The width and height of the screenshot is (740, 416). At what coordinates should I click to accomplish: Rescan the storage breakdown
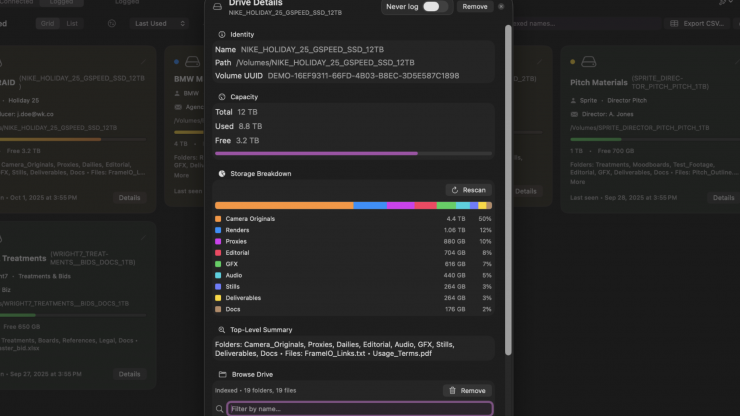(469, 190)
